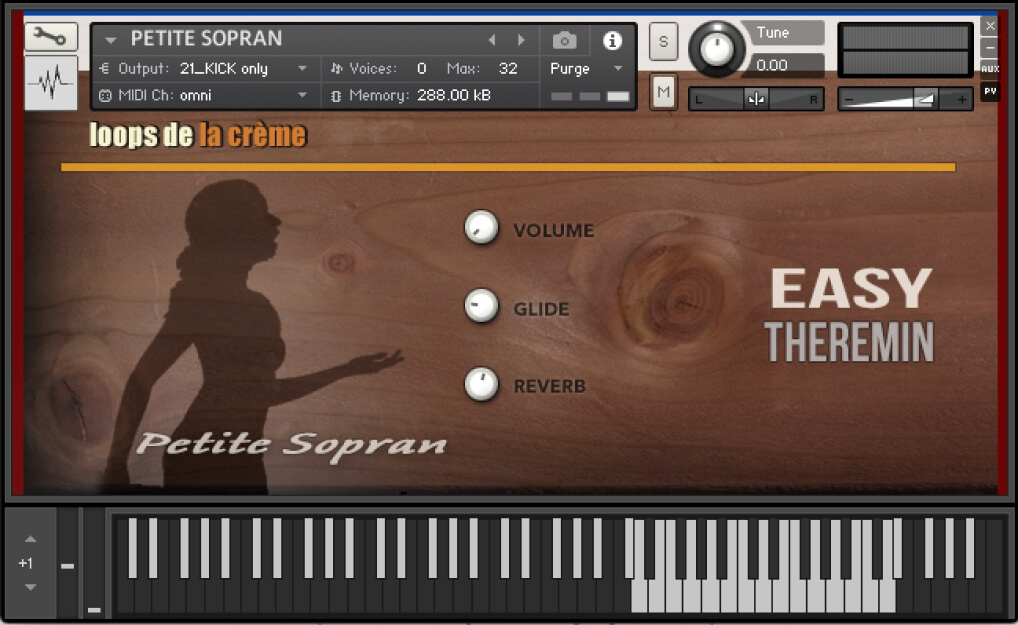The height and width of the screenshot is (625, 1018).
Task: Decrease volume with minus button
Action: tap(849, 100)
